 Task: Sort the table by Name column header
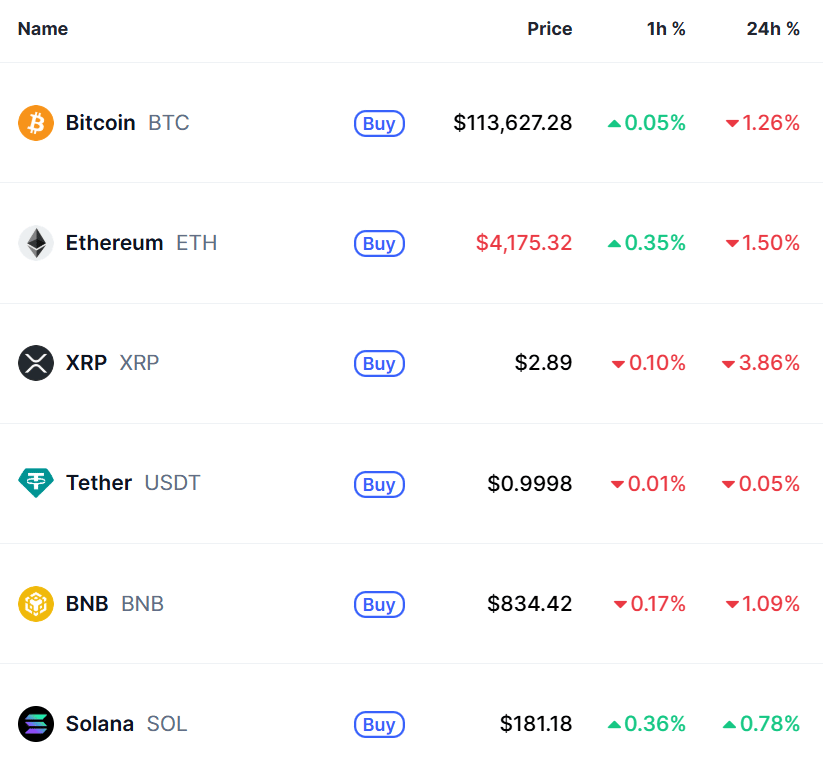(x=43, y=29)
